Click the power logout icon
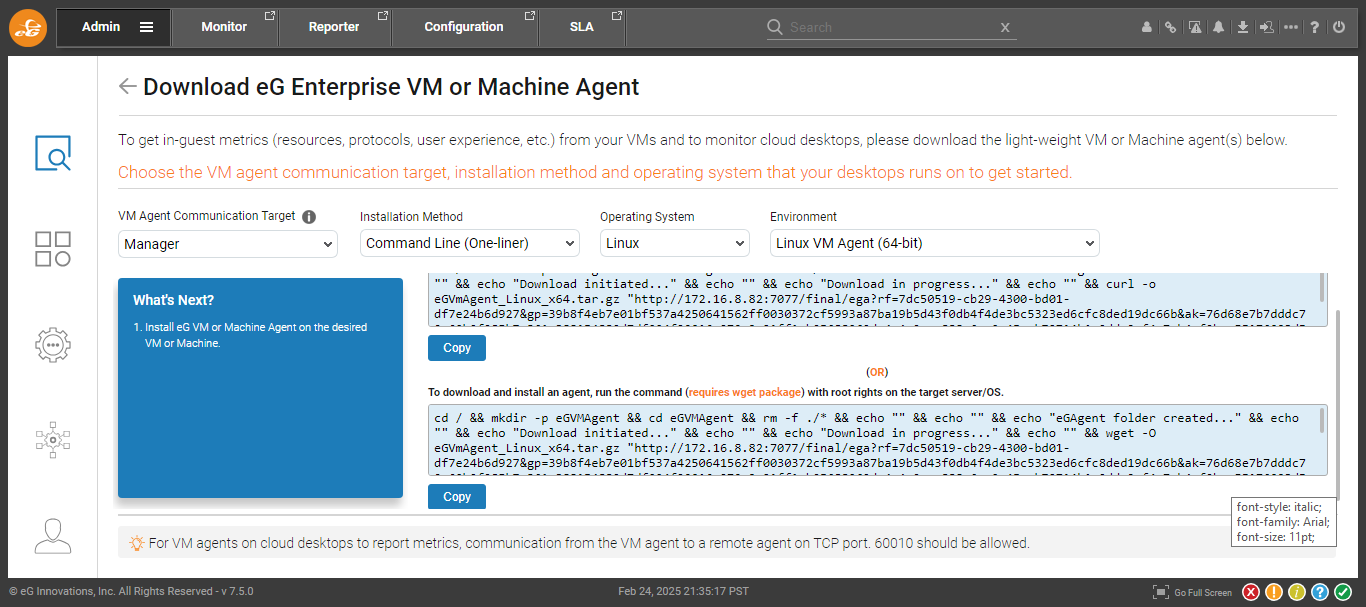The height and width of the screenshot is (607, 1366). click(1340, 28)
